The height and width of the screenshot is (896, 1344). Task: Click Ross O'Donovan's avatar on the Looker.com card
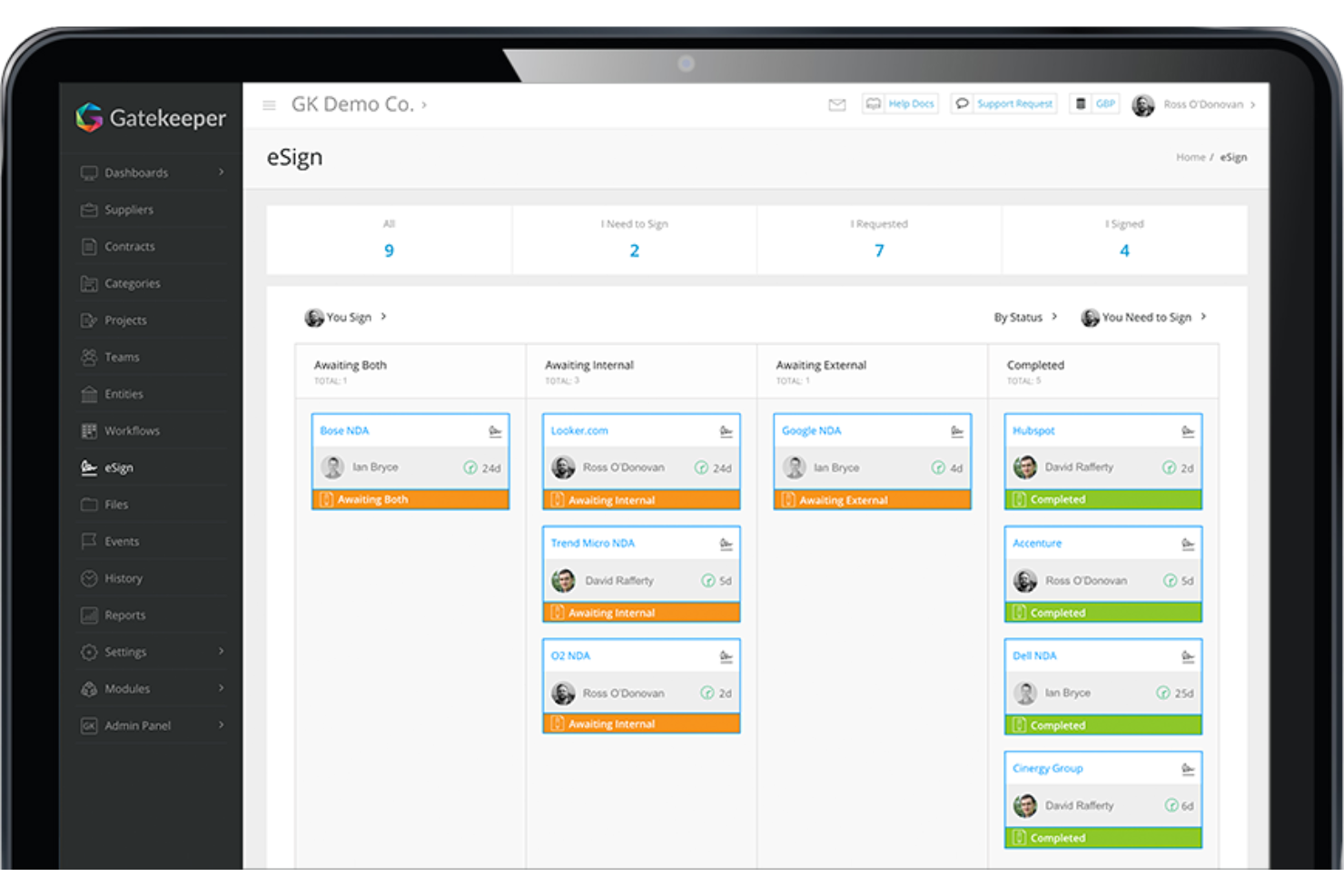click(x=563, y=467)
